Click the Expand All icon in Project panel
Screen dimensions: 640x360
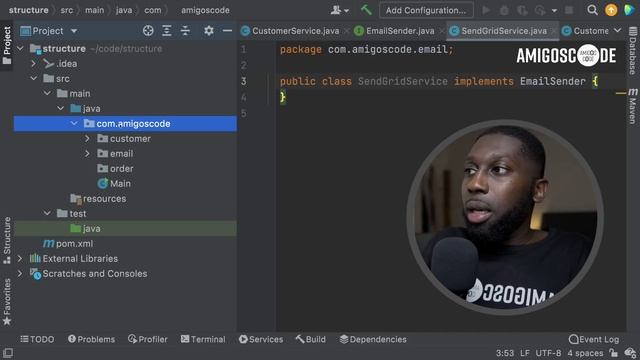coord(167,31)
